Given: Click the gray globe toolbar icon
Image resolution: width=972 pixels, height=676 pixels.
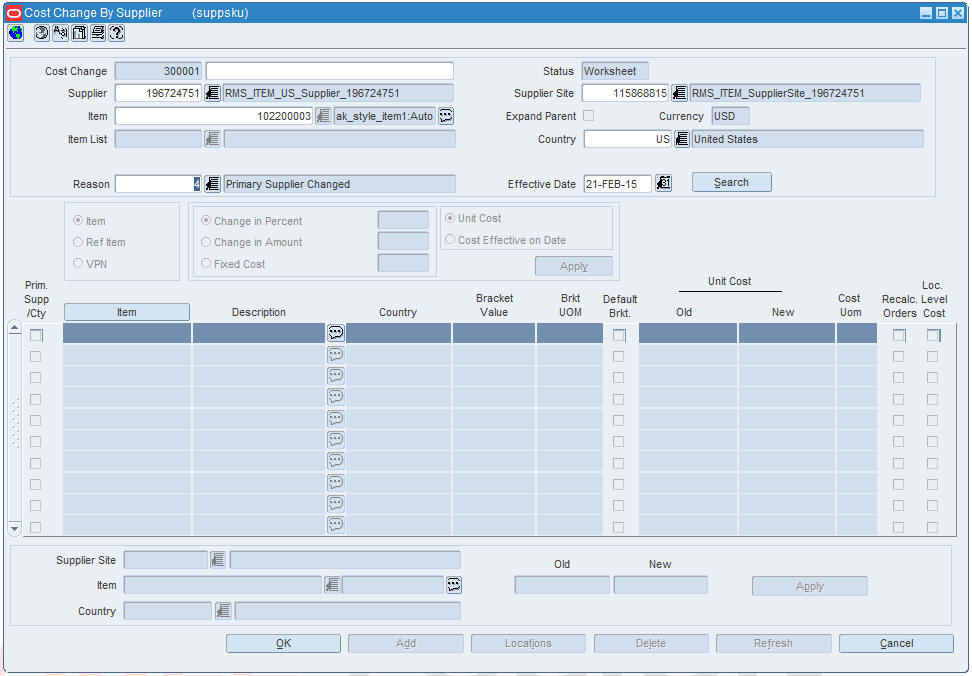Looking at the screenshot, I should 42,33.
